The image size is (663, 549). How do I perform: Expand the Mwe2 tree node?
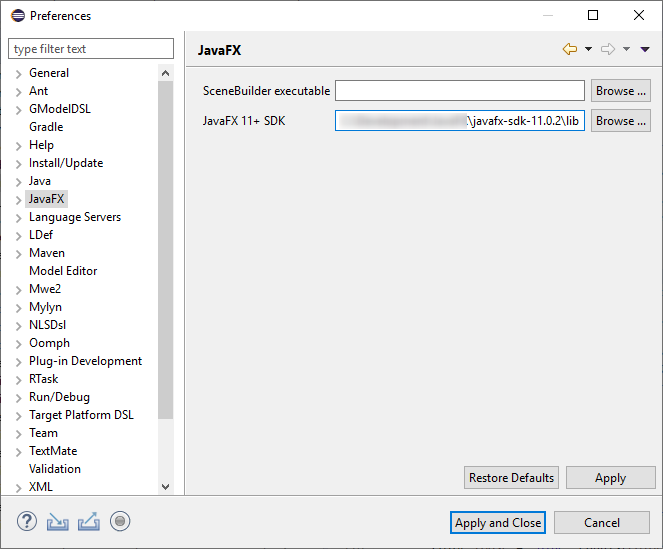click(x=18, y=290)
